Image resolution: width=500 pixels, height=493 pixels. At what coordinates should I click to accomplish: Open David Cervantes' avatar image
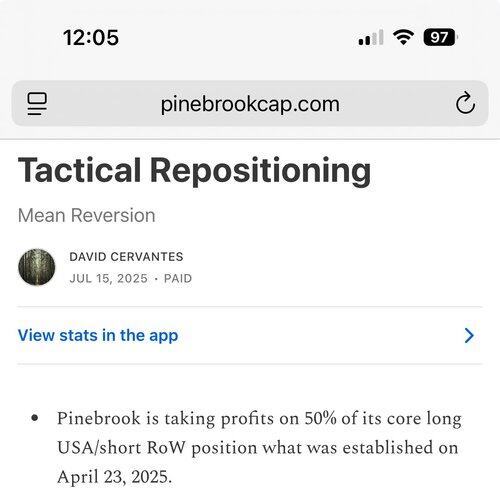point(37,267)
